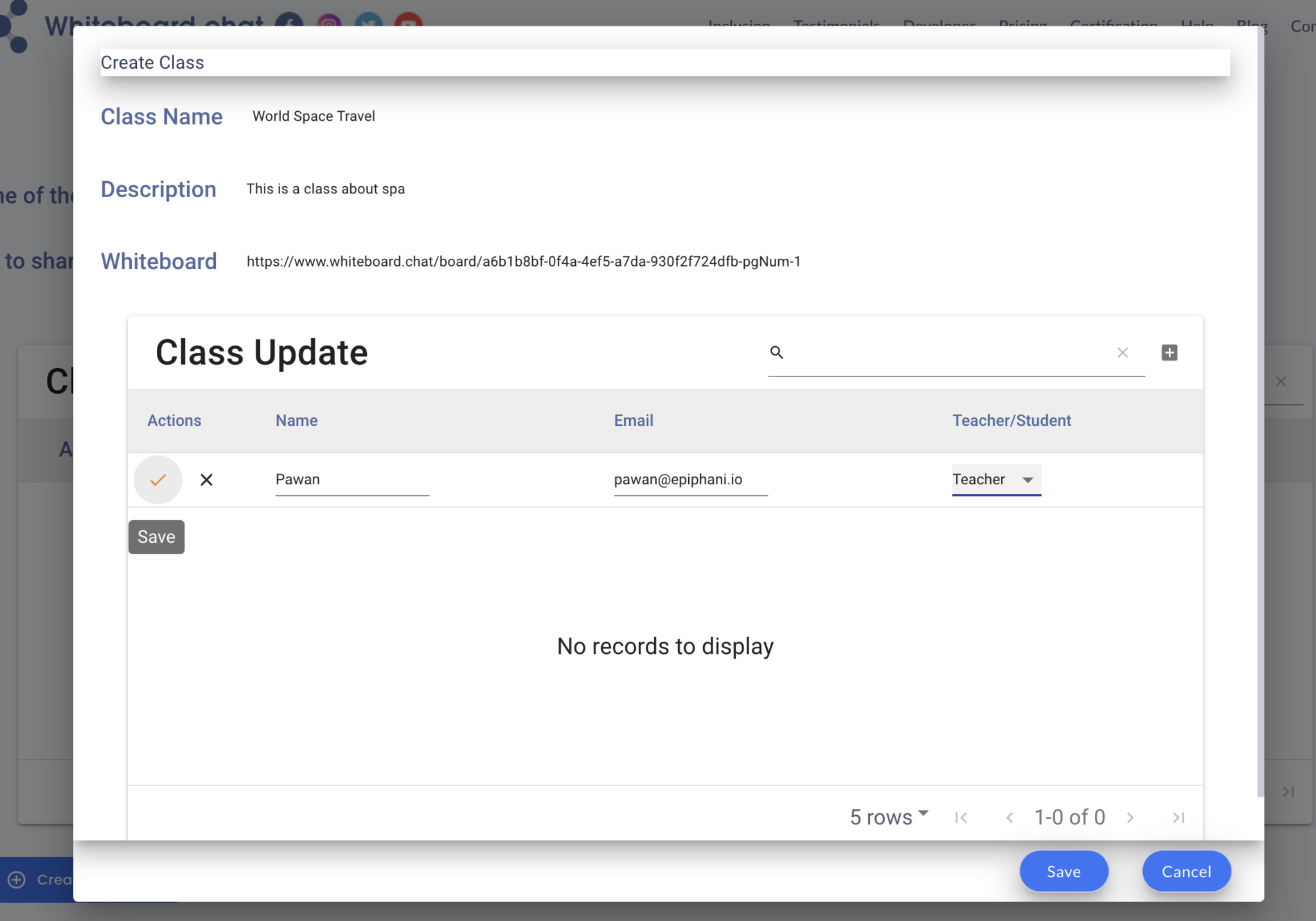Sort by the Email column header
The image size is (1316, 921).
pyautogui.click(x=634, y=421)
